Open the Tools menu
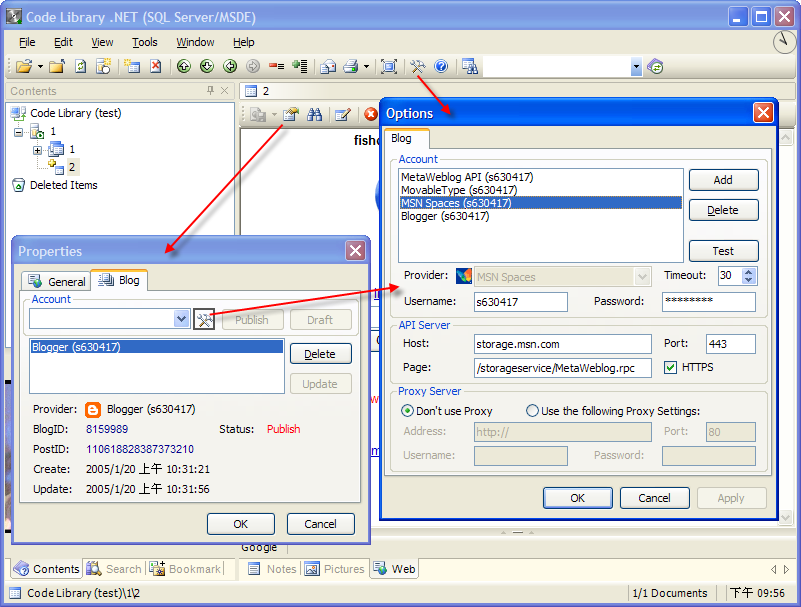This screenshot has height=607, width=801. click(145, 42)
